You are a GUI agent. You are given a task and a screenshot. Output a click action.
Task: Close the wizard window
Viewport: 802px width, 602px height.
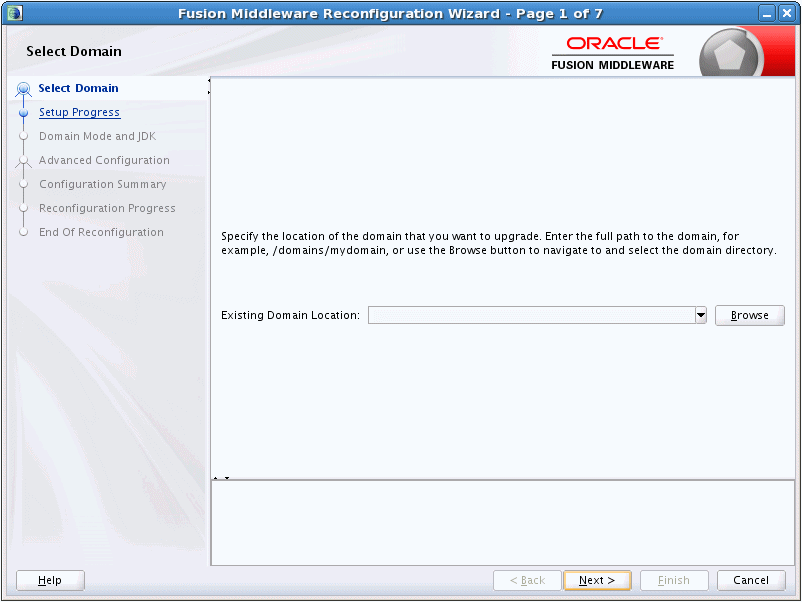(787, 13)
